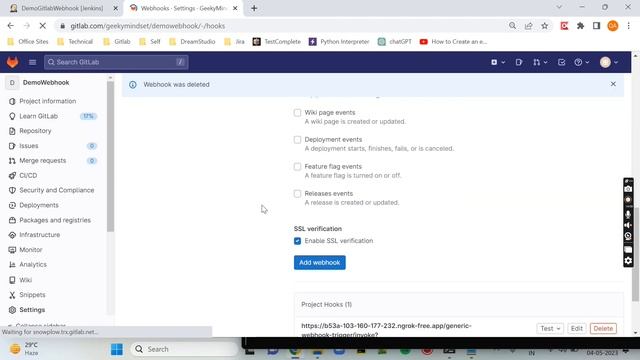This screenshot has height=360, width=640.
Task: Open the Chrome three-dot menu
Action: click(x=629, y=26)
